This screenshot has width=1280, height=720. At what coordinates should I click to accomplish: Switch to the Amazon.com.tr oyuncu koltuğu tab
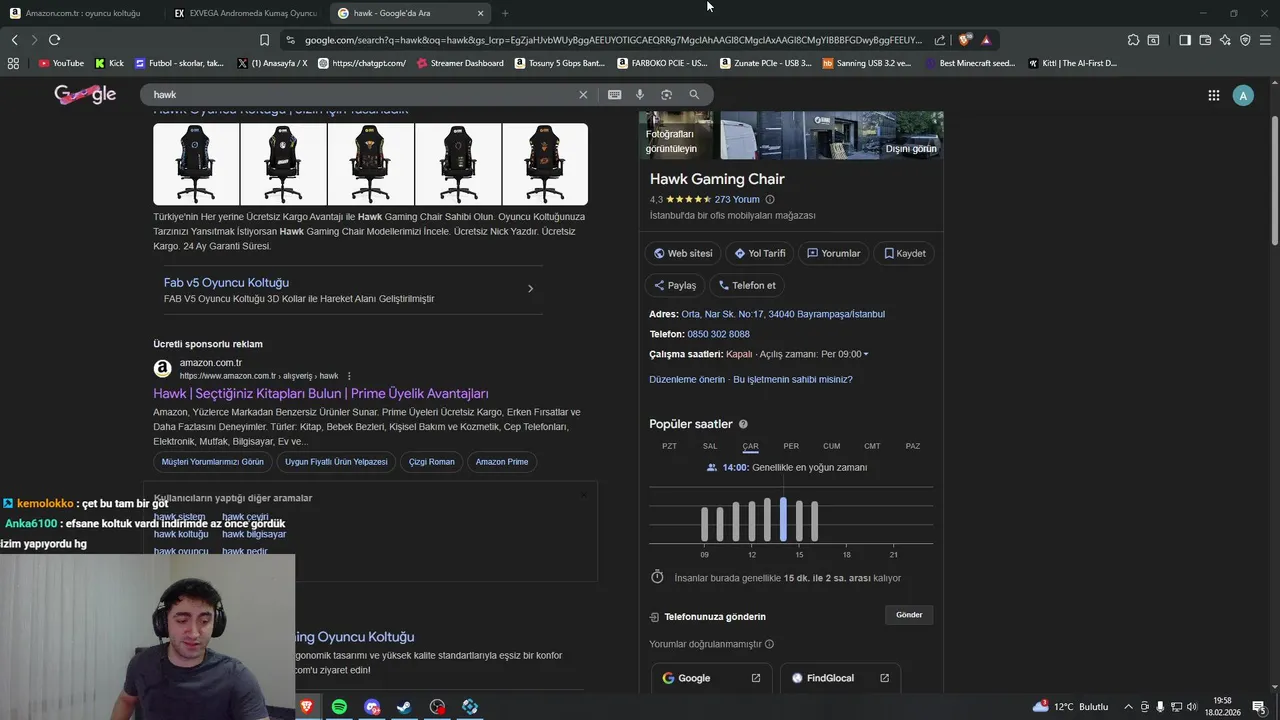point(81,13)
